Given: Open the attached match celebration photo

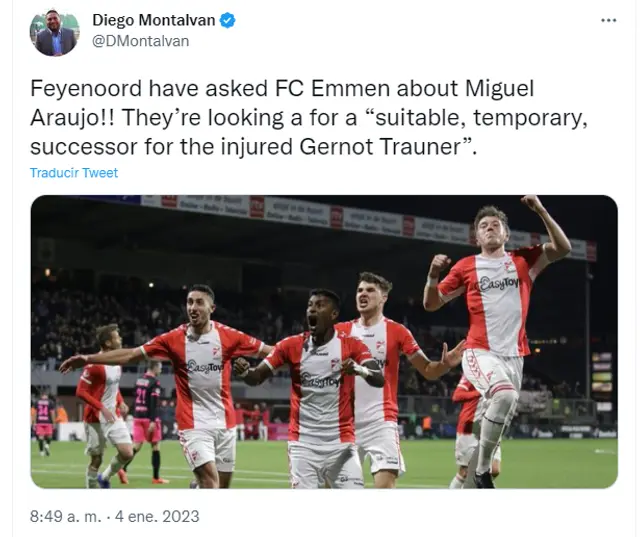Looking at the screenshot, I should (324, 342).
